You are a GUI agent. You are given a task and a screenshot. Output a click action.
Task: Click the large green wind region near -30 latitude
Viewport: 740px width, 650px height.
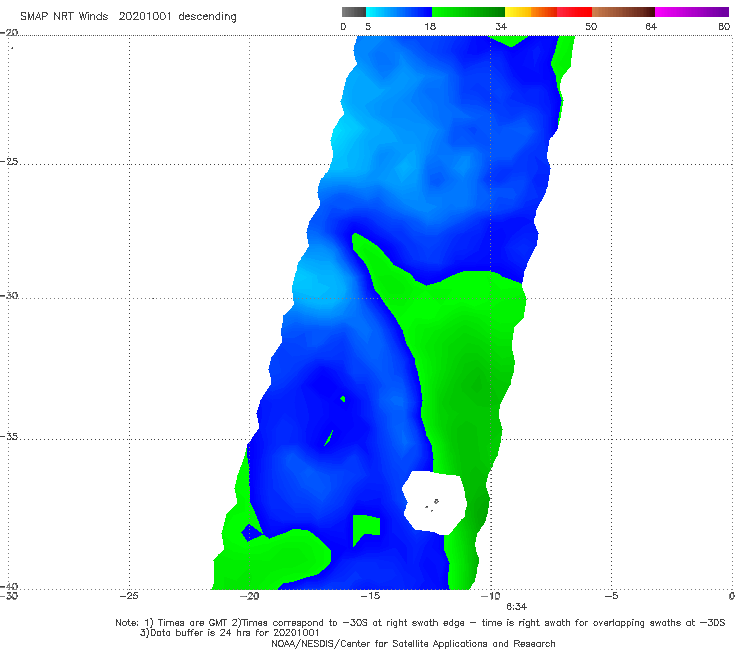(462, 359)
